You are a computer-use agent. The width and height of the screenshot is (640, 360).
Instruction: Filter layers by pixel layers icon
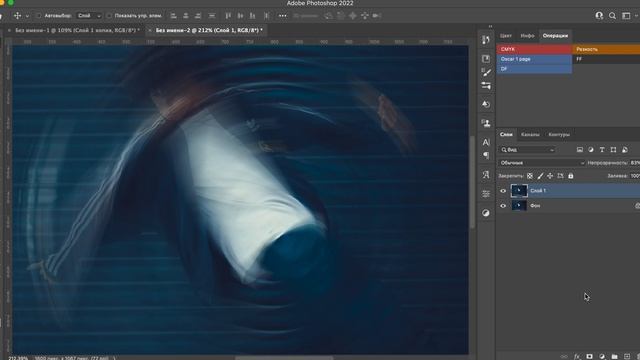pos(580,150)
